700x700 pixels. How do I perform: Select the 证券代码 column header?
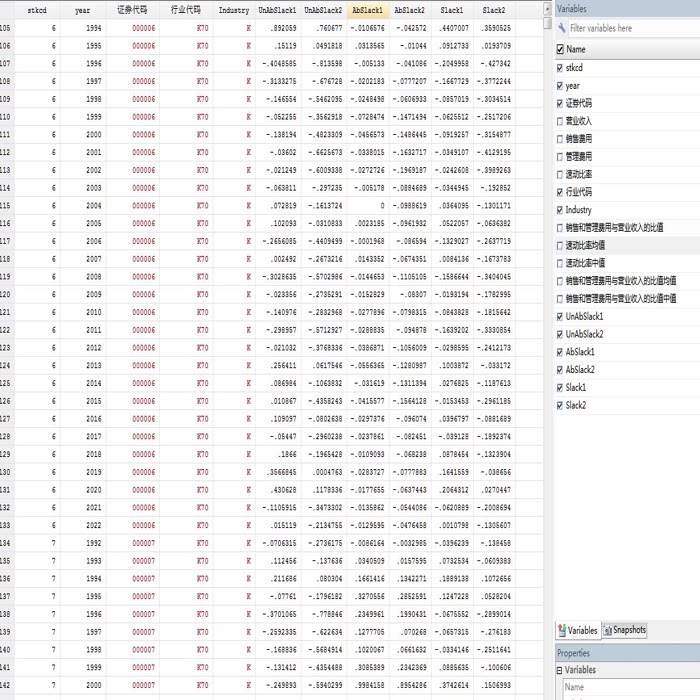click(133, 10)
